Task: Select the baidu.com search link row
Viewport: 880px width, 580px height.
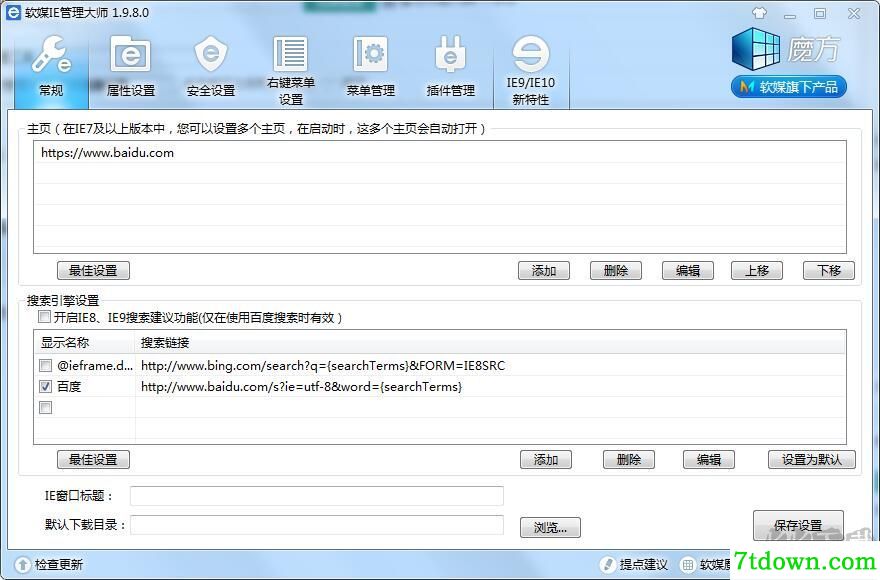Action: pos(440,386)
